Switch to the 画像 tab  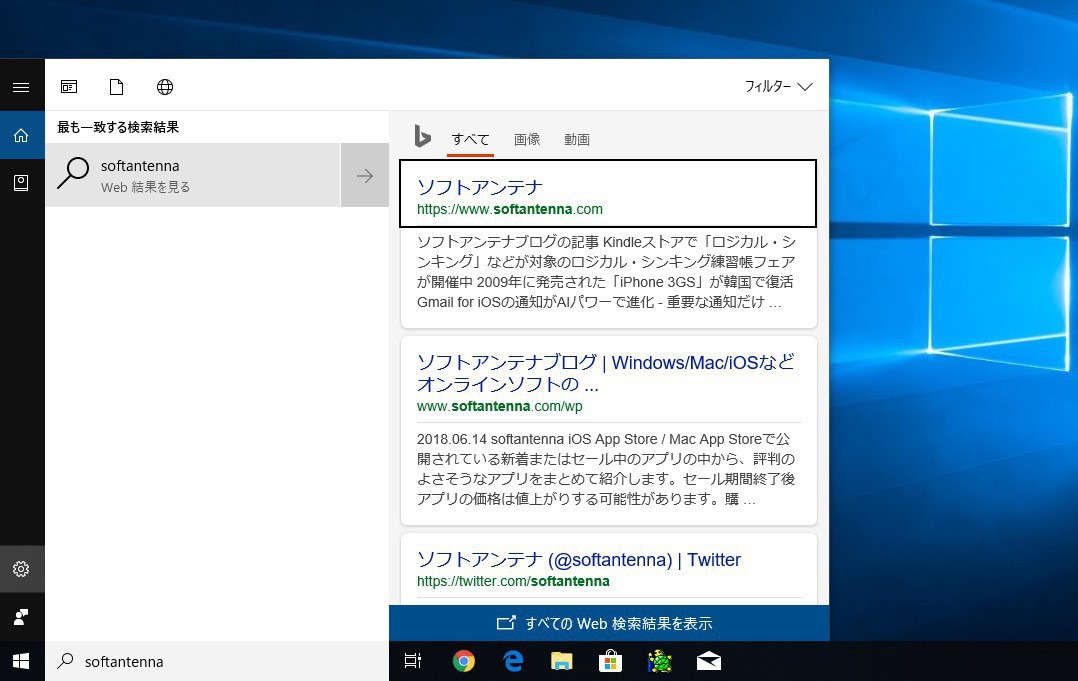coord(527,139)
